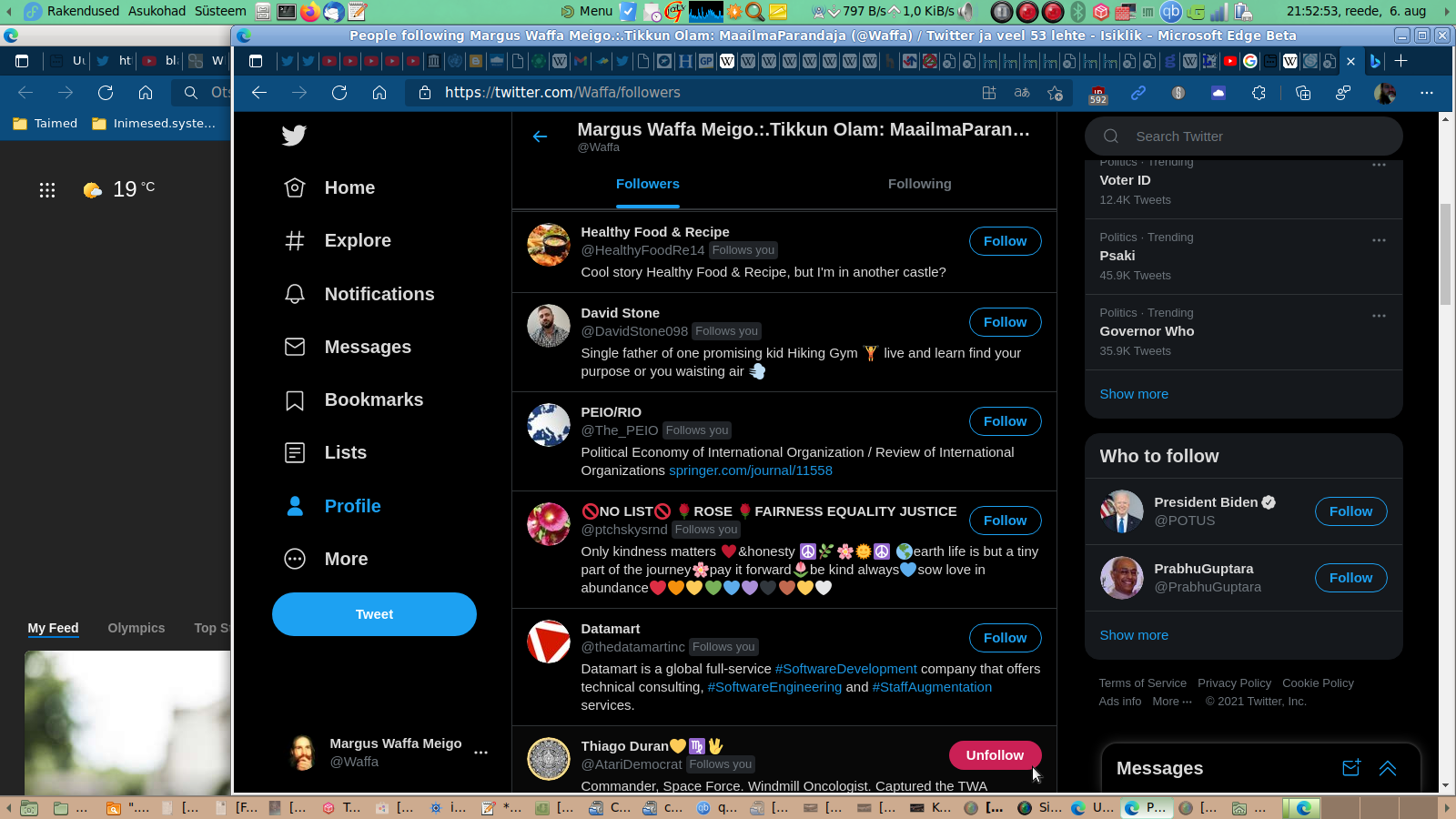
Task: Click the blue Tweet button
Action: [x=374, y=614]
